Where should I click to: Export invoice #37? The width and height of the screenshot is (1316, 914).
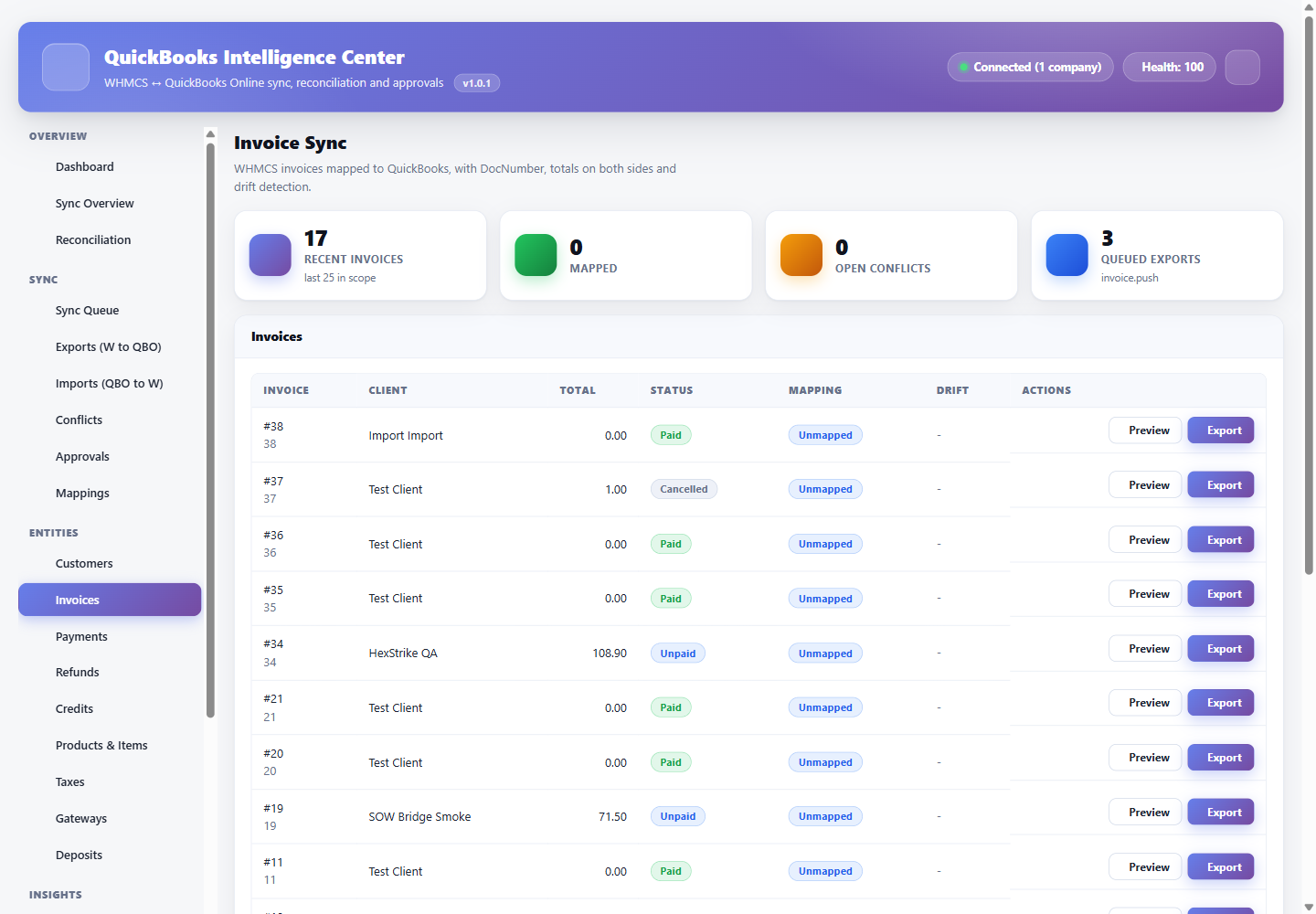tap(1221, 485)
